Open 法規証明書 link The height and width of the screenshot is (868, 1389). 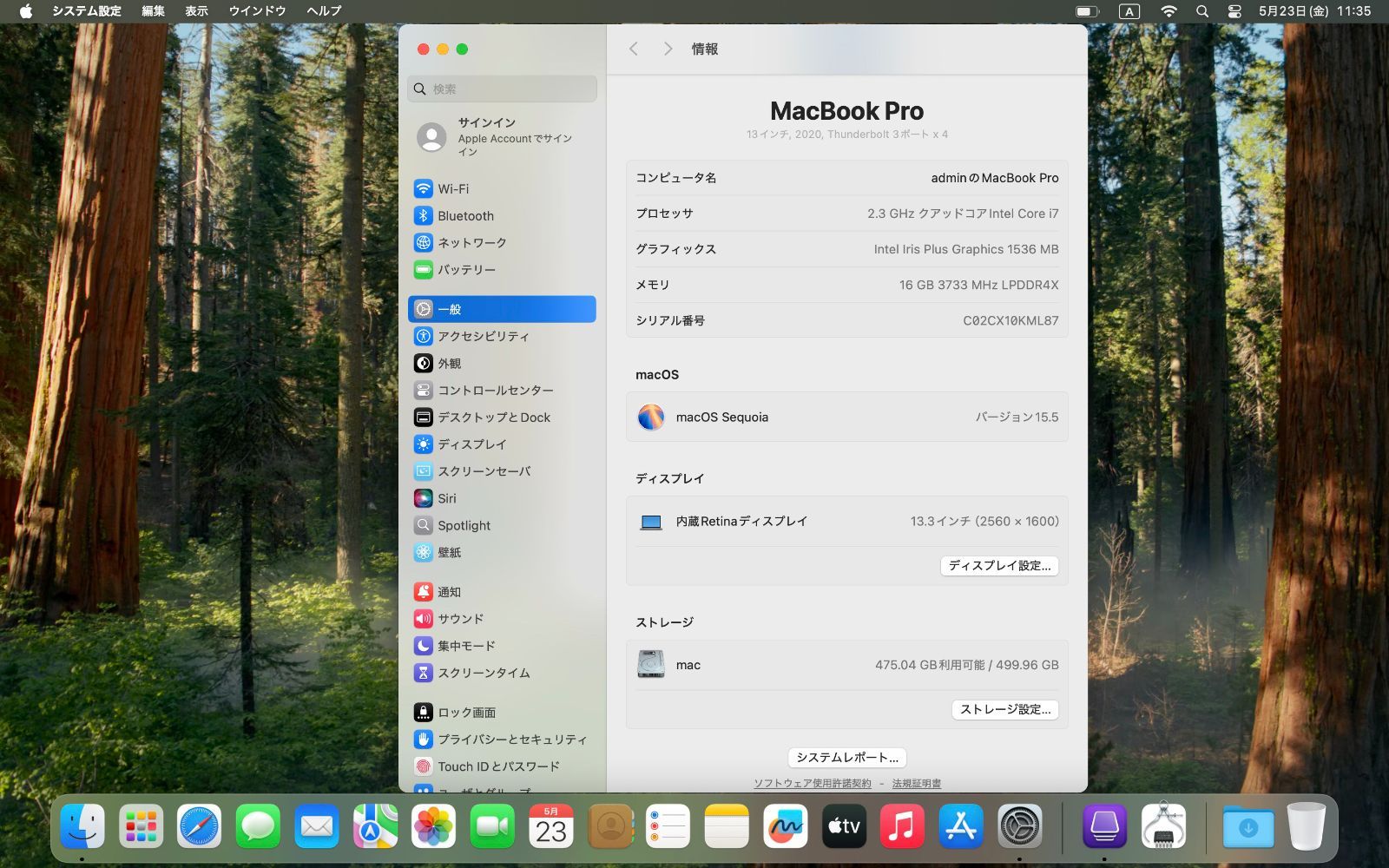coord(917,783)
